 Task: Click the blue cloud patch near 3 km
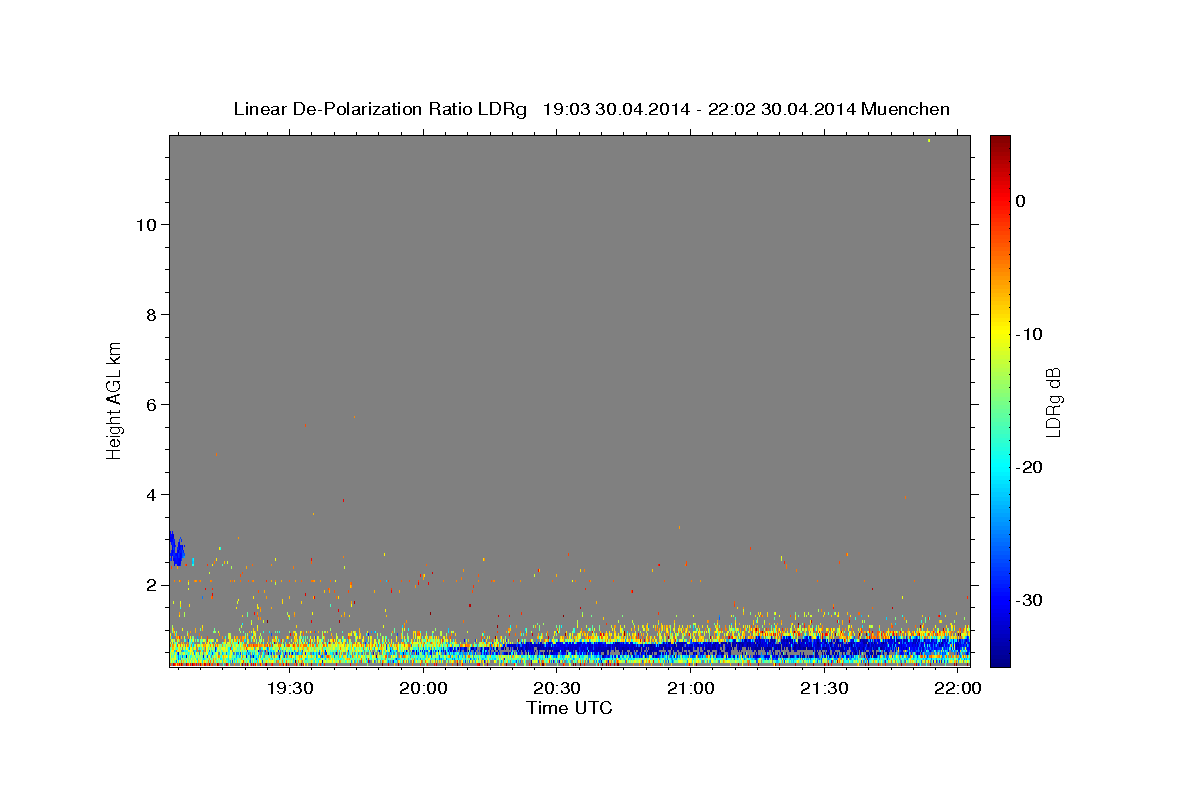[176, 548]
